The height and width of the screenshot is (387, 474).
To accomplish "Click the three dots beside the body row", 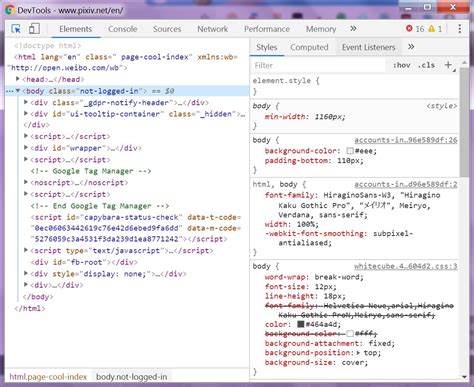I will tap(9, 91).
